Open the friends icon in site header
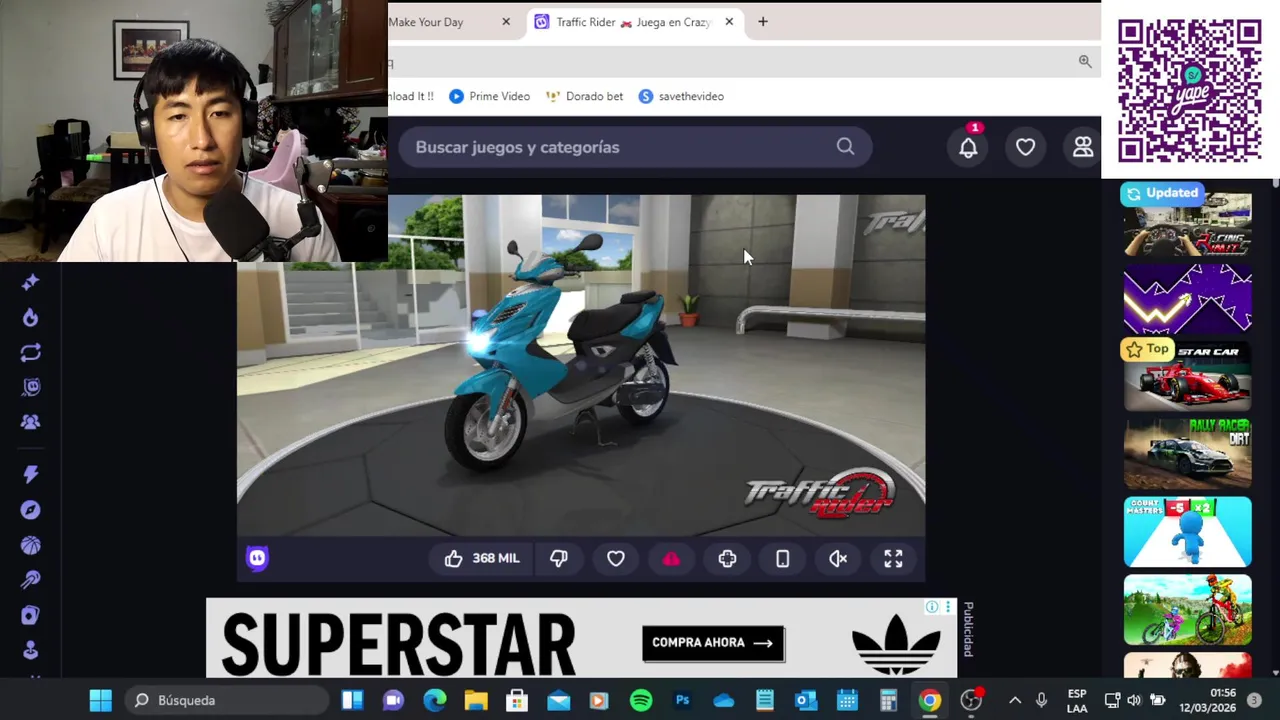 pos(1083,147)
